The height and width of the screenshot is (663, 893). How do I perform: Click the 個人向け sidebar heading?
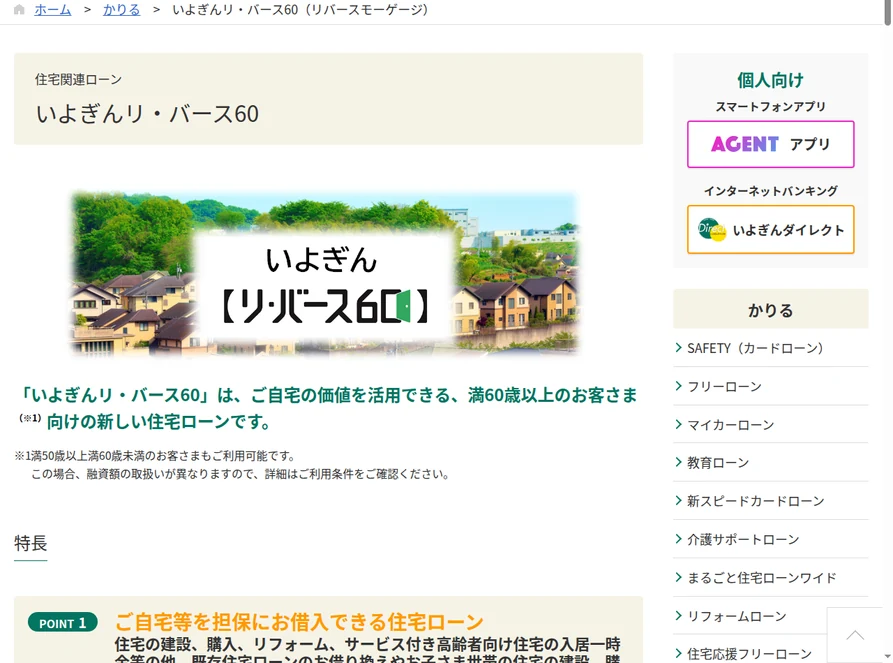[771, 80]
